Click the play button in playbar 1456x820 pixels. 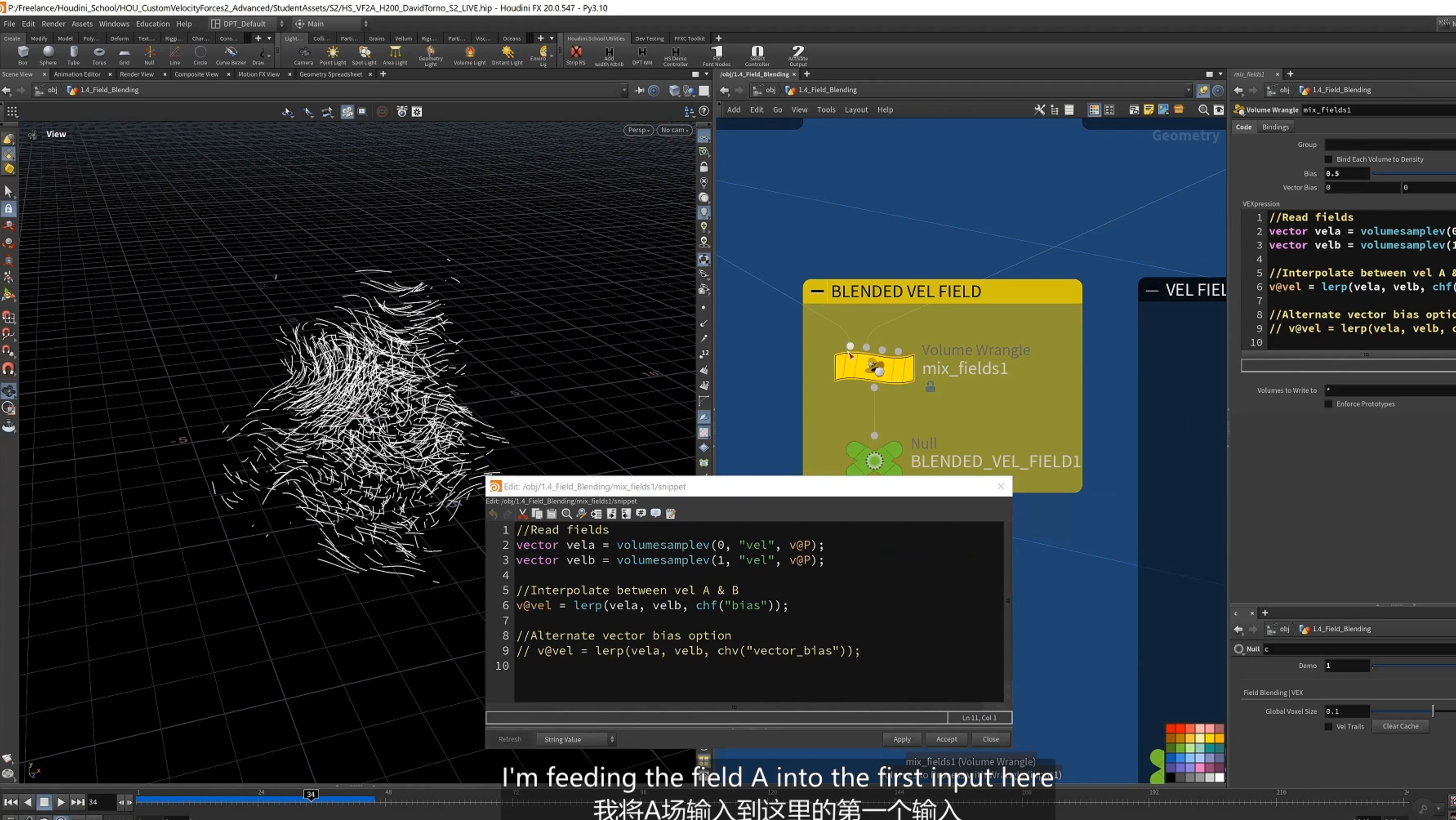point(60,802)
